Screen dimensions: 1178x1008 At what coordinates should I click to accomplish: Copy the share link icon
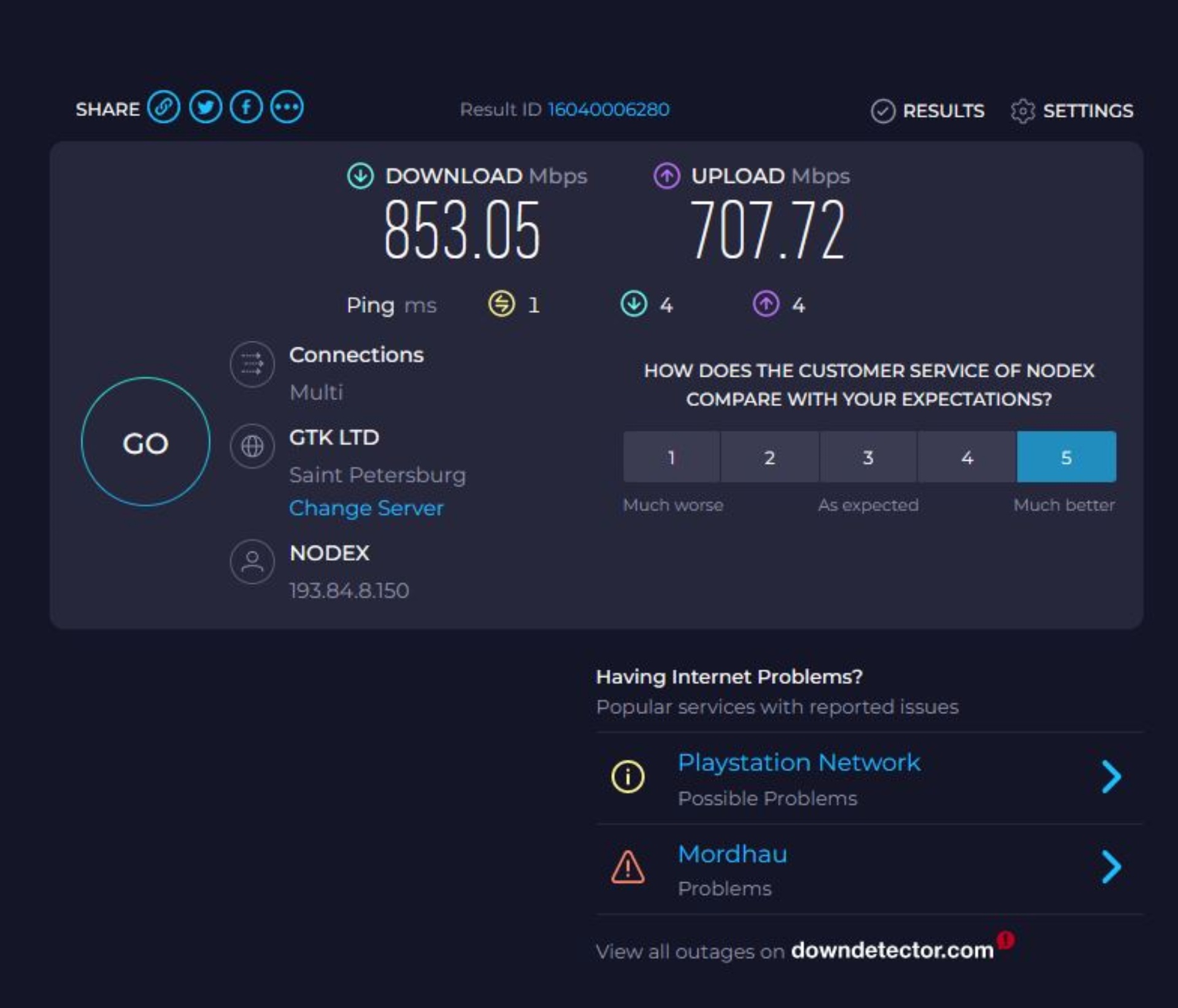click(x=164, y=107)
